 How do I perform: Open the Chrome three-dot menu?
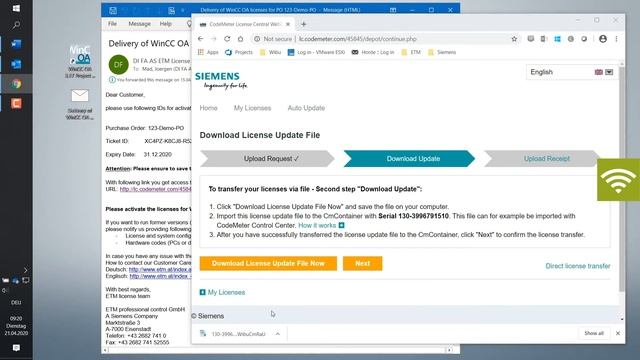pyautogui.click(x=616, y=39)
